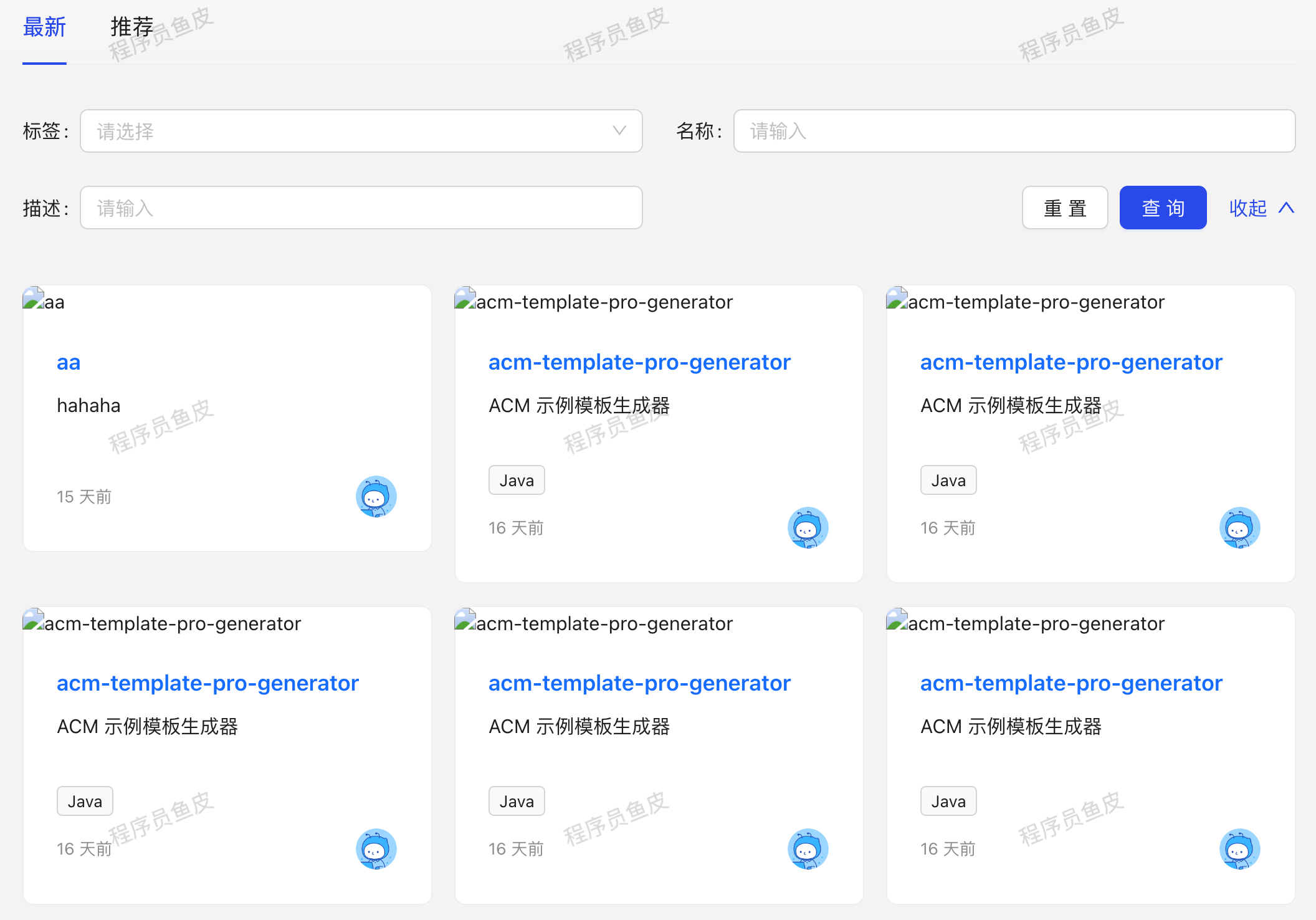Click the Java tag on the bottom-left card

click(85, 801)
